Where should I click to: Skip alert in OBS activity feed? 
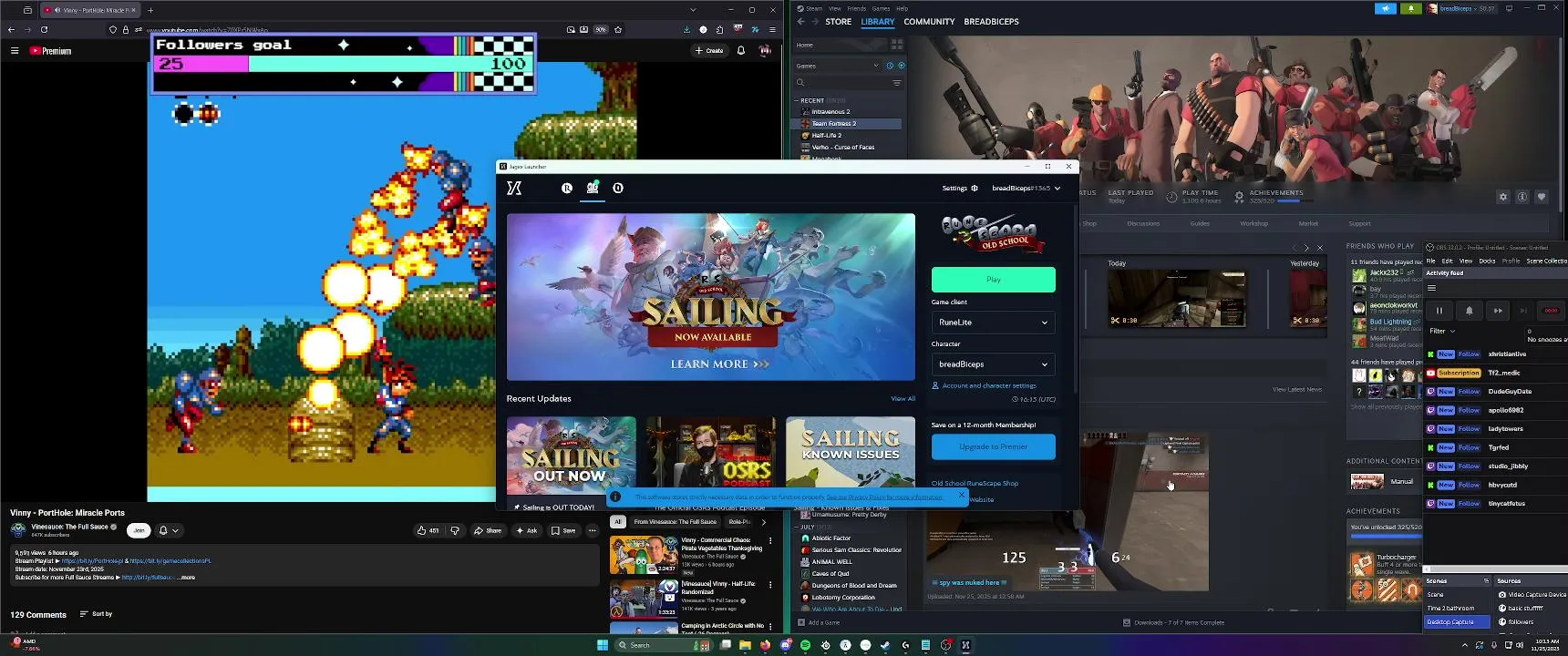[x=1497, y=311]
